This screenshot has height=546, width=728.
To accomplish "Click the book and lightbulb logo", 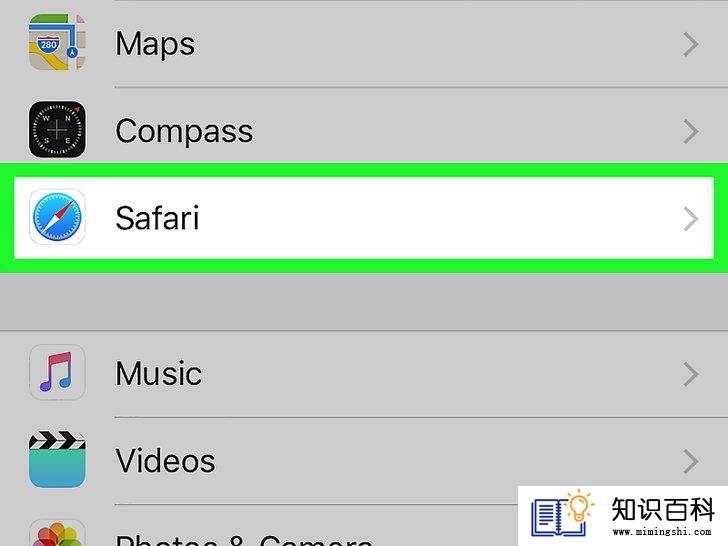I will click(563, 513).
